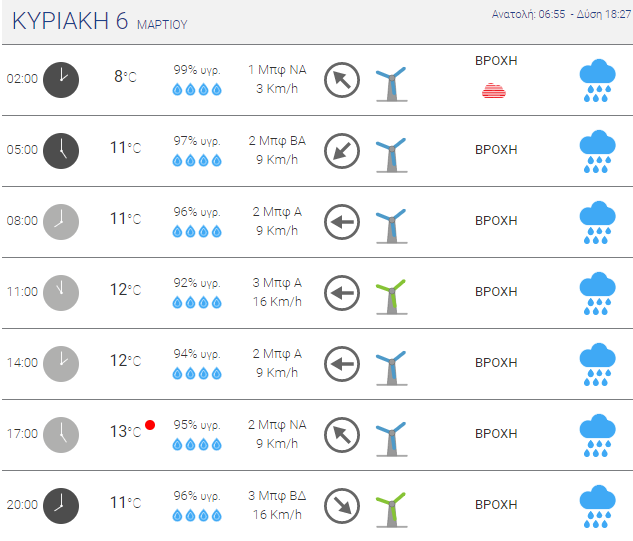
Task: Click the humidity droplets under 94% υγρ.
Action: [x=197, y=373]
